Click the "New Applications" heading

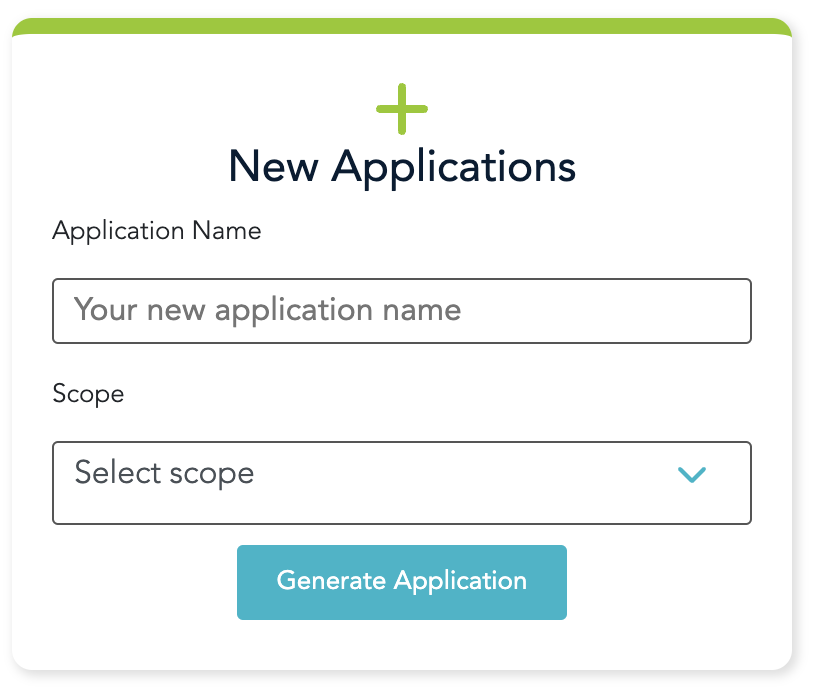(402, 165)
